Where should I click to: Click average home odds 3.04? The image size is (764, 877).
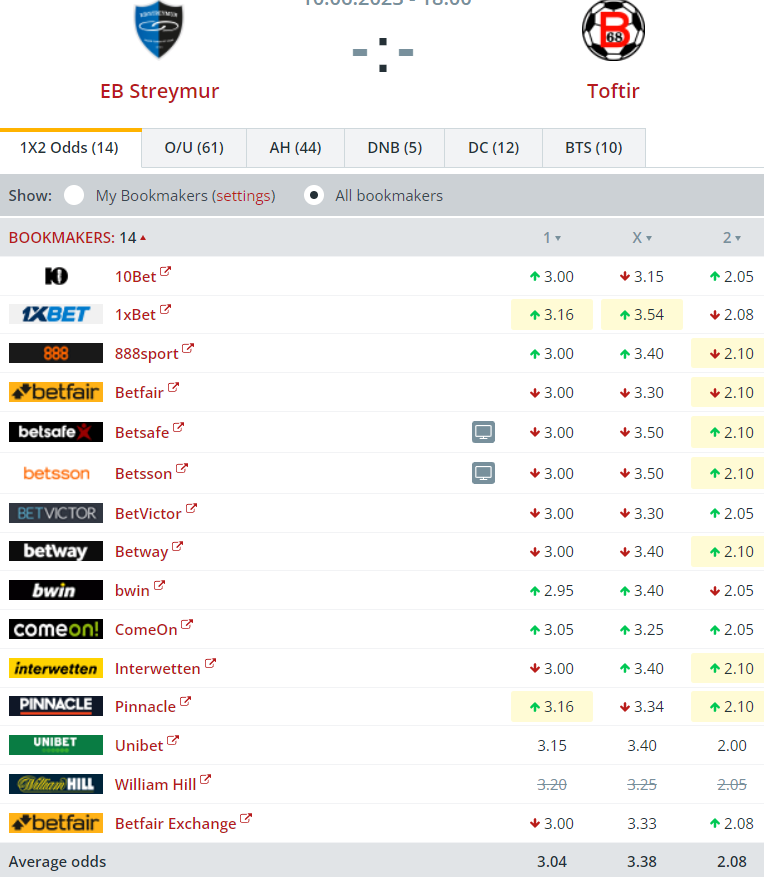pos(551,861)
